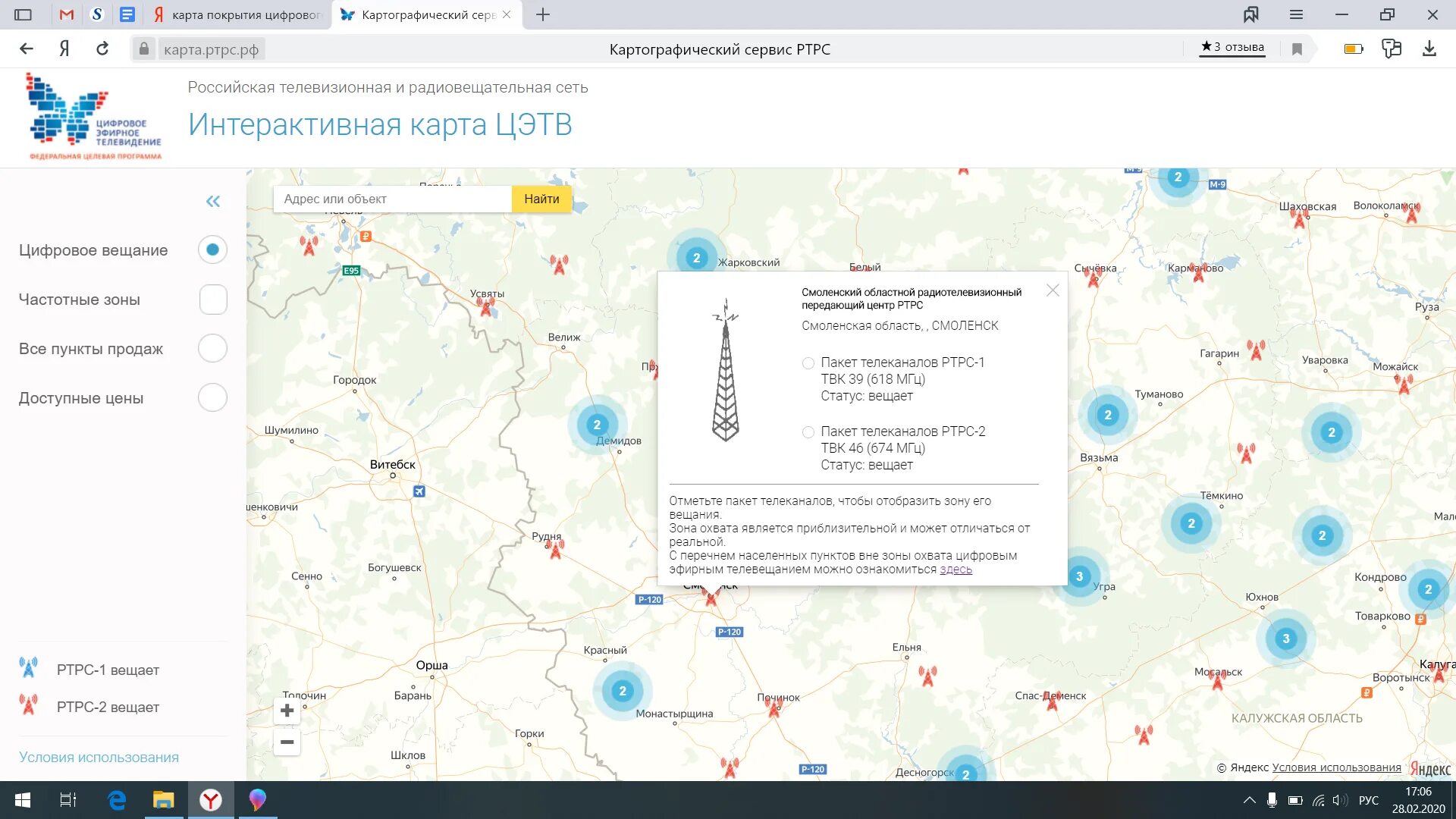The width and height of the screenshot is (1456, 819).
Task: Open the Gmail pinned tab
Action: click(x=67, y=14)
